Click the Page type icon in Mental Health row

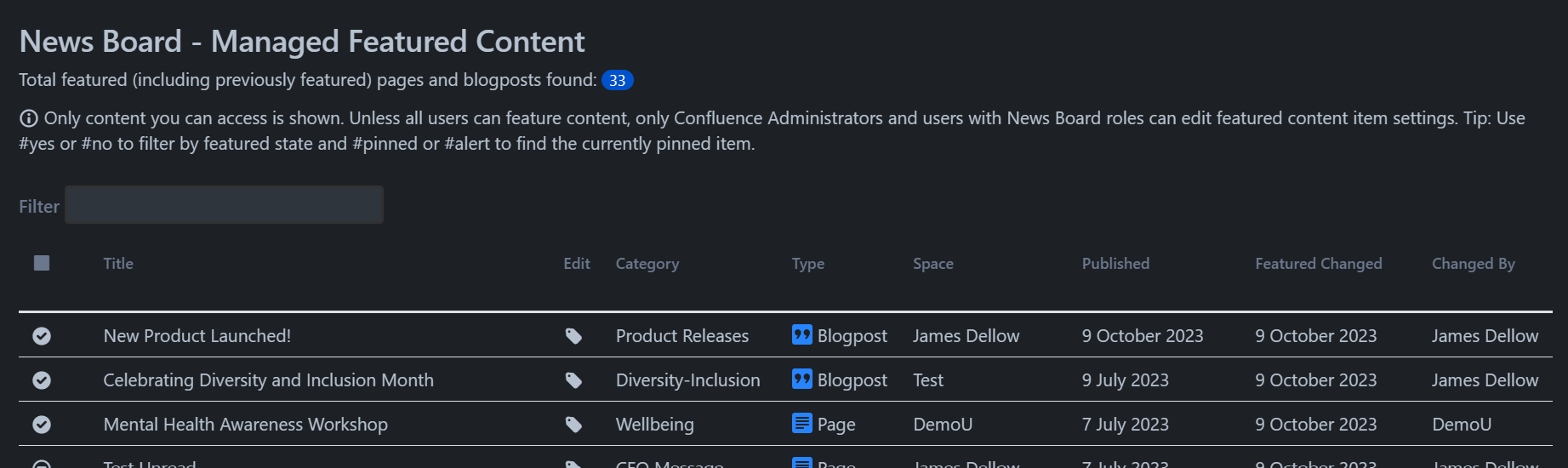point(801,423)
